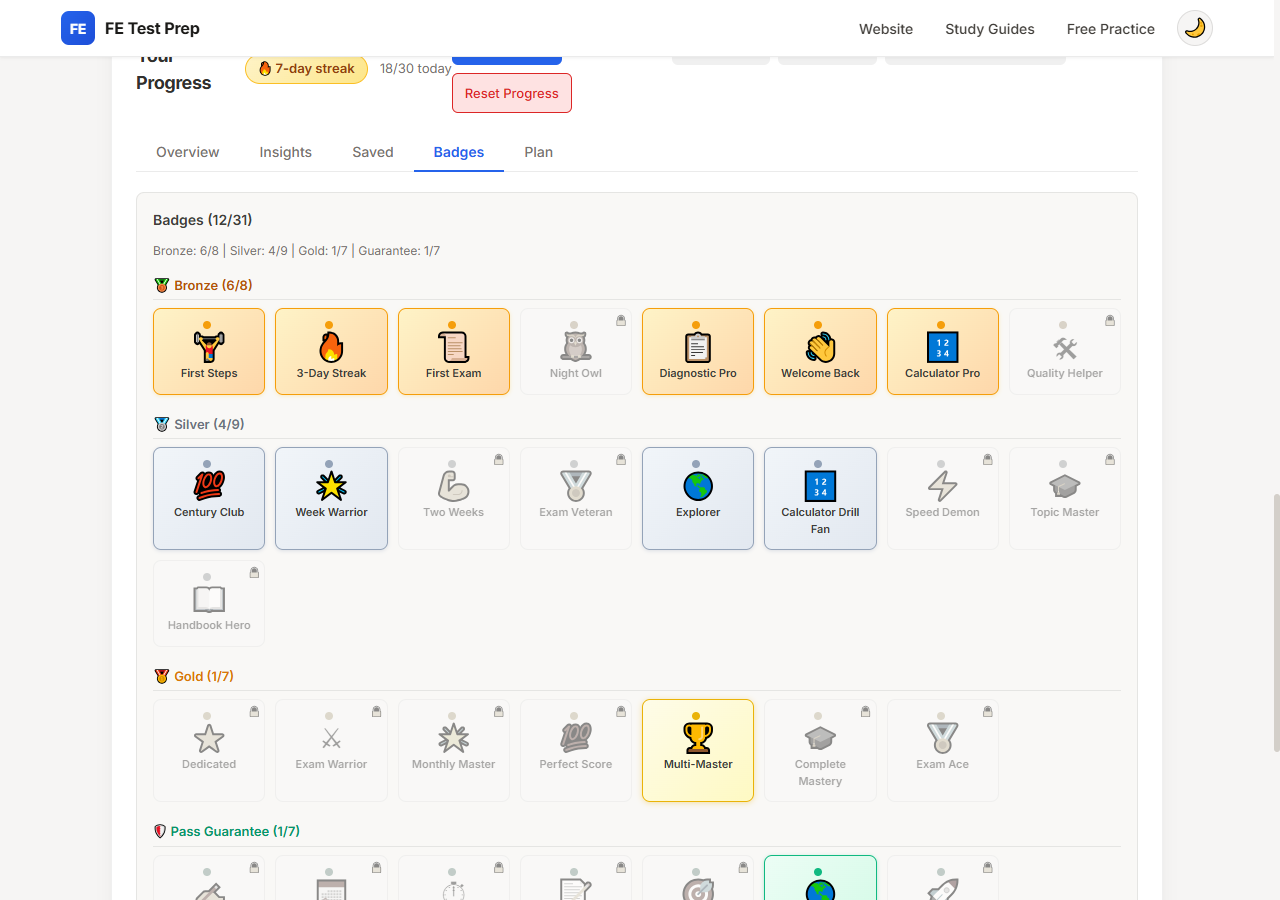Click the locked Speed Demon lightning badge
The height and width of the screenshot is (900, 1280).
pos(943,498)
